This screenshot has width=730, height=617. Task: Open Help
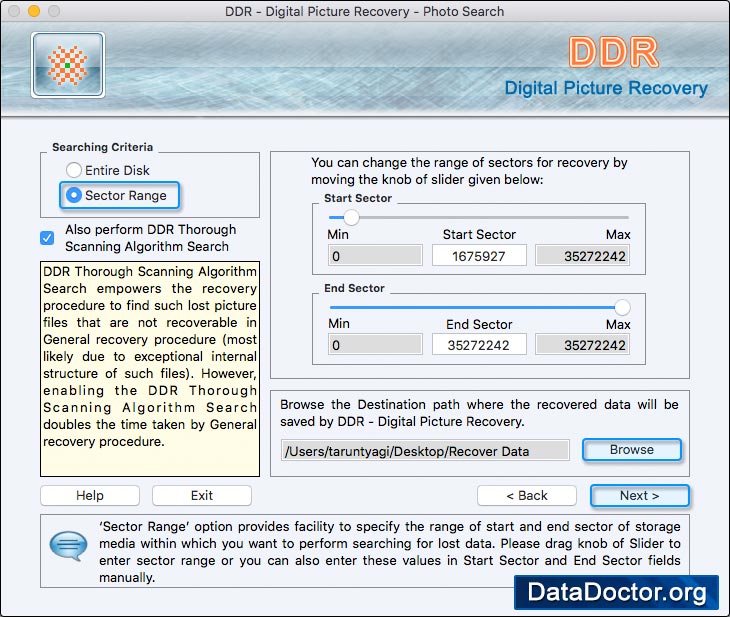click(90, 495)
